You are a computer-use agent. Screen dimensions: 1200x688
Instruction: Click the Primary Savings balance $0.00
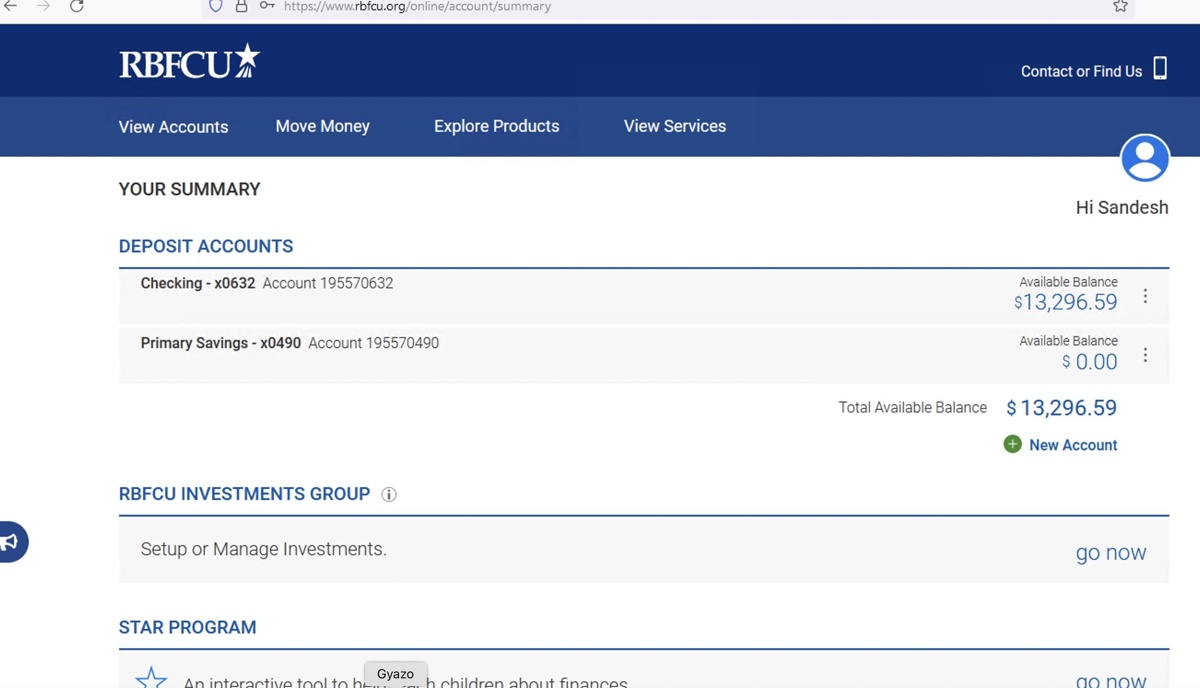[1090, 362]
